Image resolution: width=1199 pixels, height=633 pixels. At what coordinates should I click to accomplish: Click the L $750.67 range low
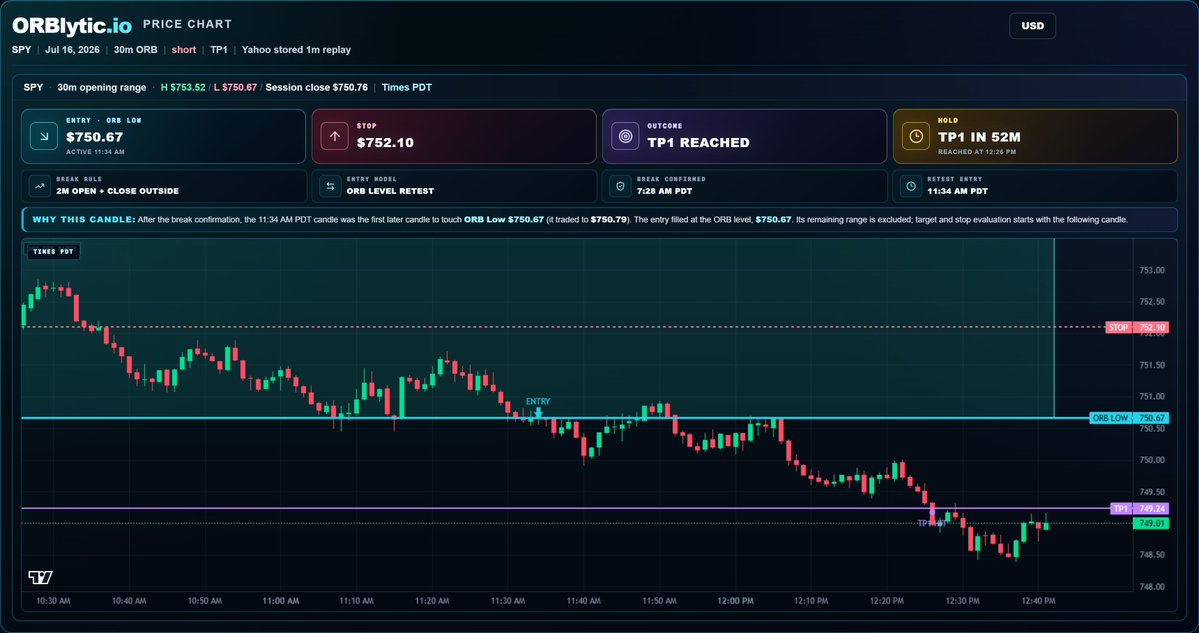point(236,87)
